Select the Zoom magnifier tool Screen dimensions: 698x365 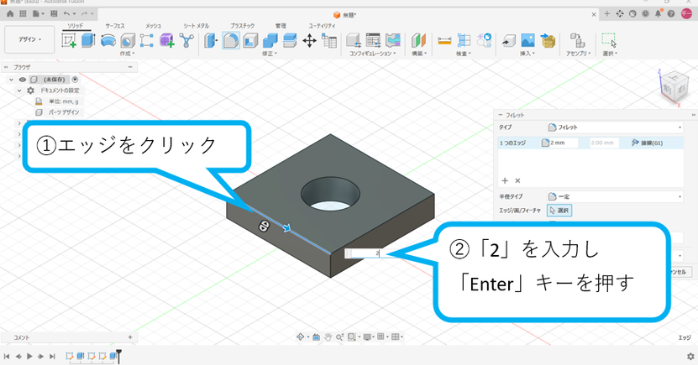pos(339,337)
